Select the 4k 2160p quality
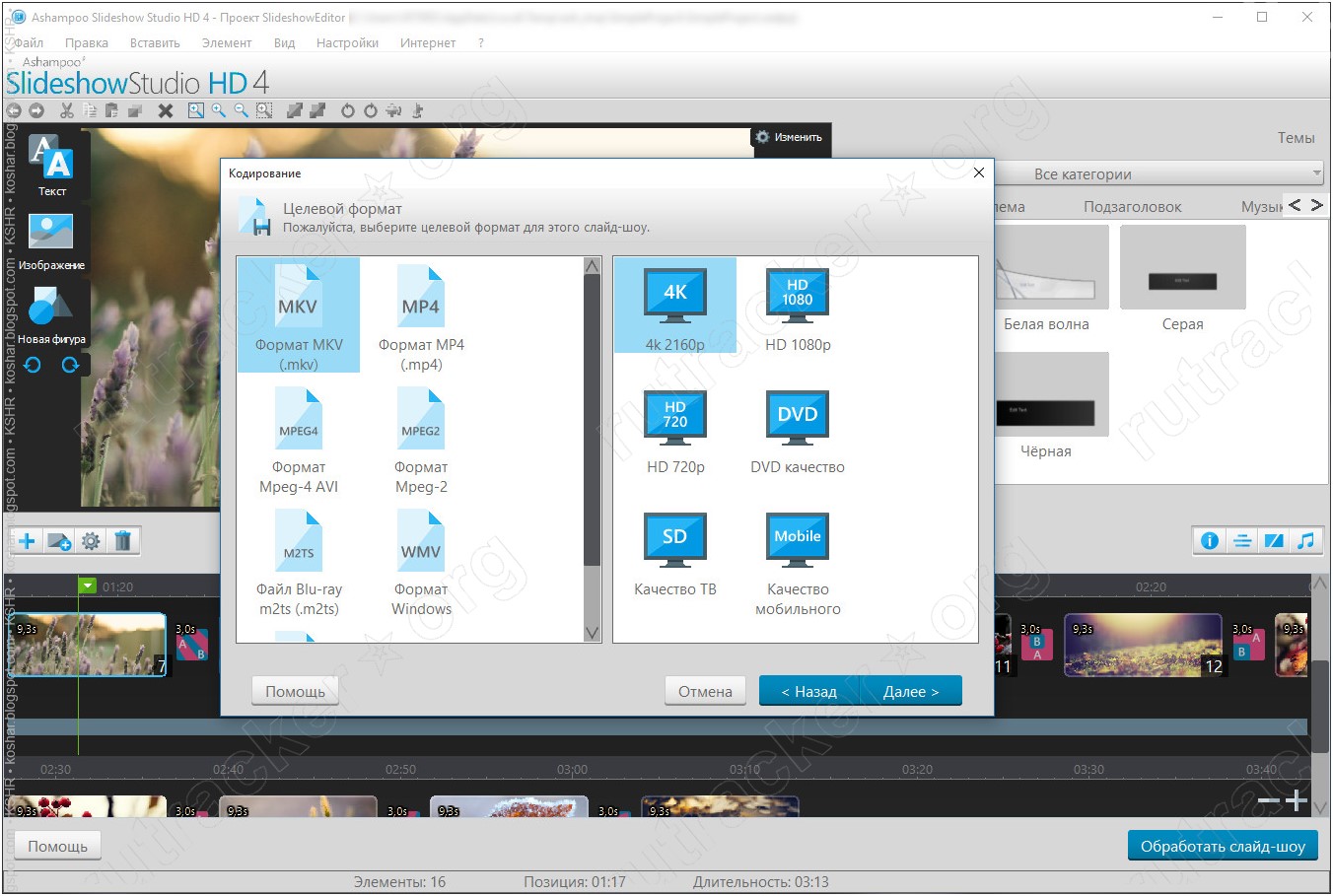 coord(675,306)
